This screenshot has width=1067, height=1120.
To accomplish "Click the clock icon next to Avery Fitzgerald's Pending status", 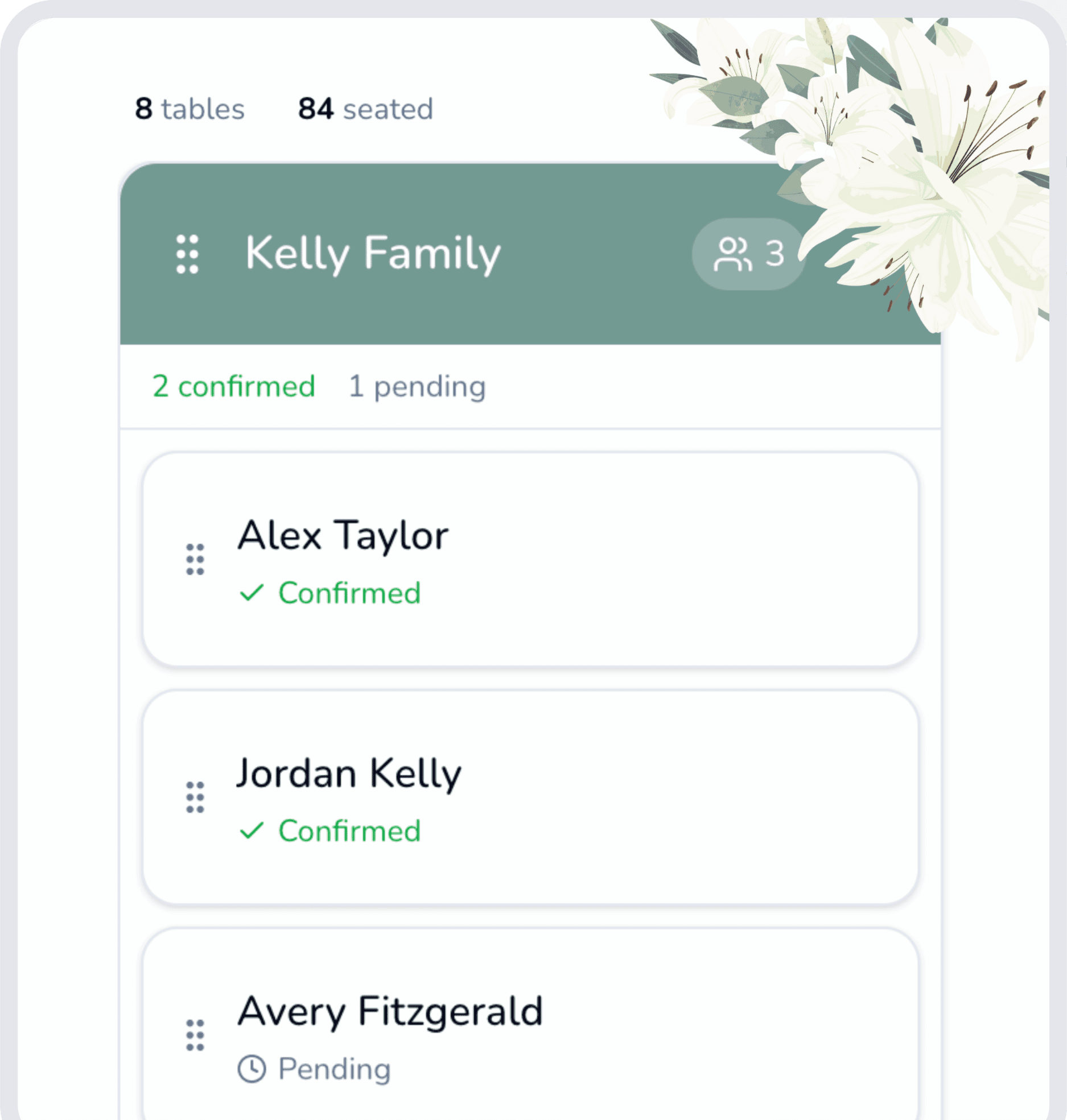I will pyautogui.click(x=253, y=1068).
